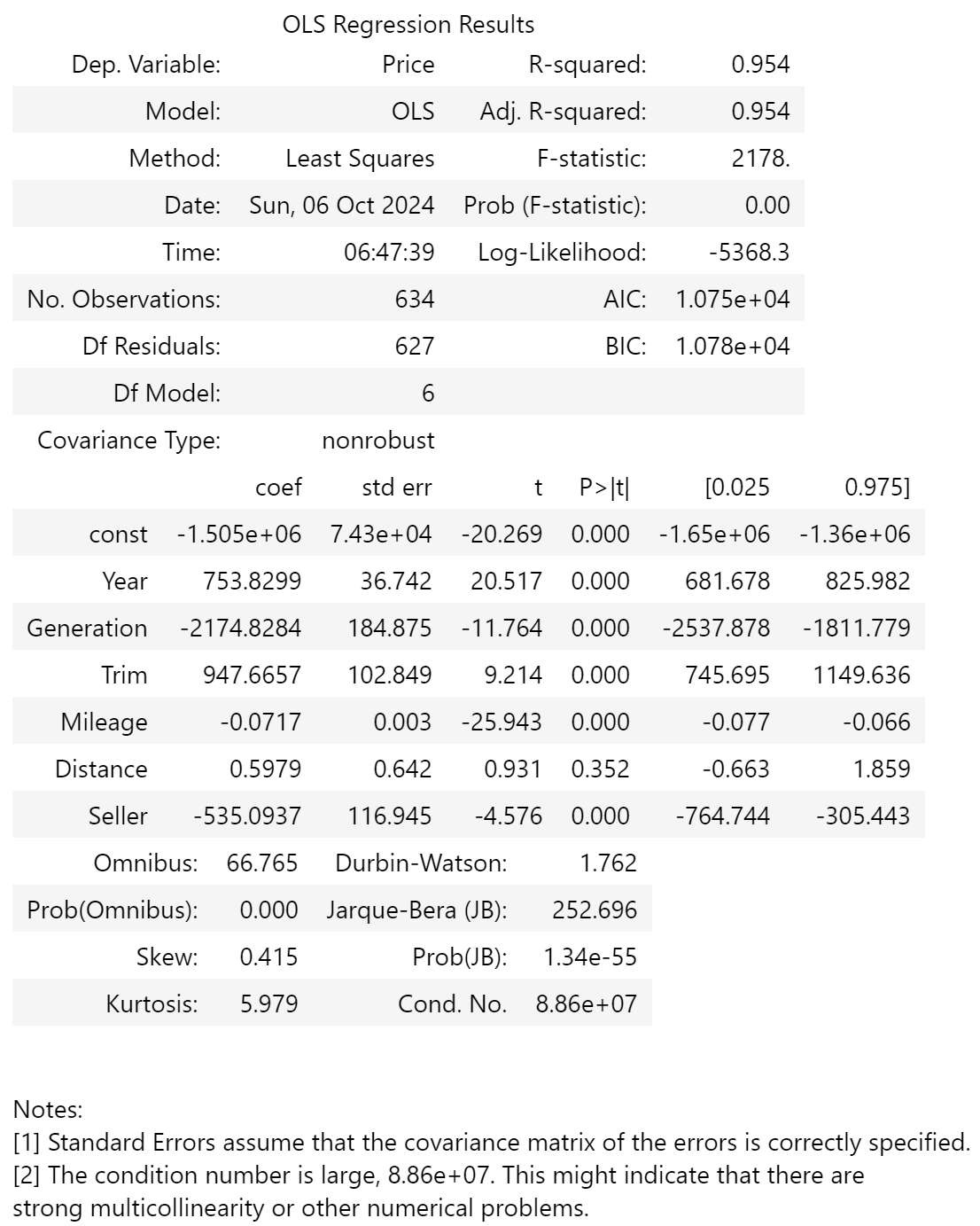Select the const row label
The image size is (980, 1226).
(x=118, y=535)
